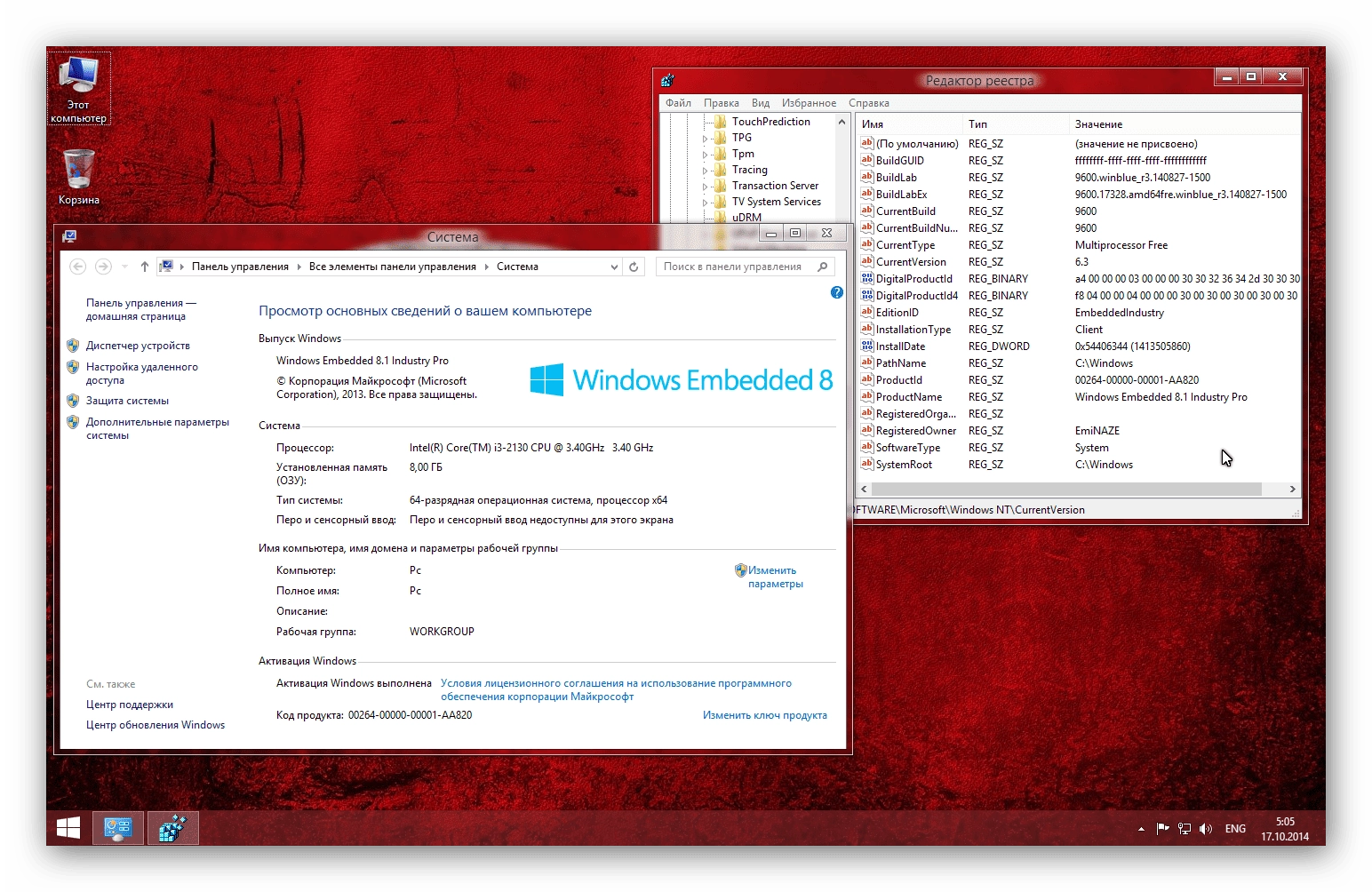Select the 'Корзина' recycle bin desktop icon
Image resolution: width=1372 pixels, height=892 pixels.
79,176
